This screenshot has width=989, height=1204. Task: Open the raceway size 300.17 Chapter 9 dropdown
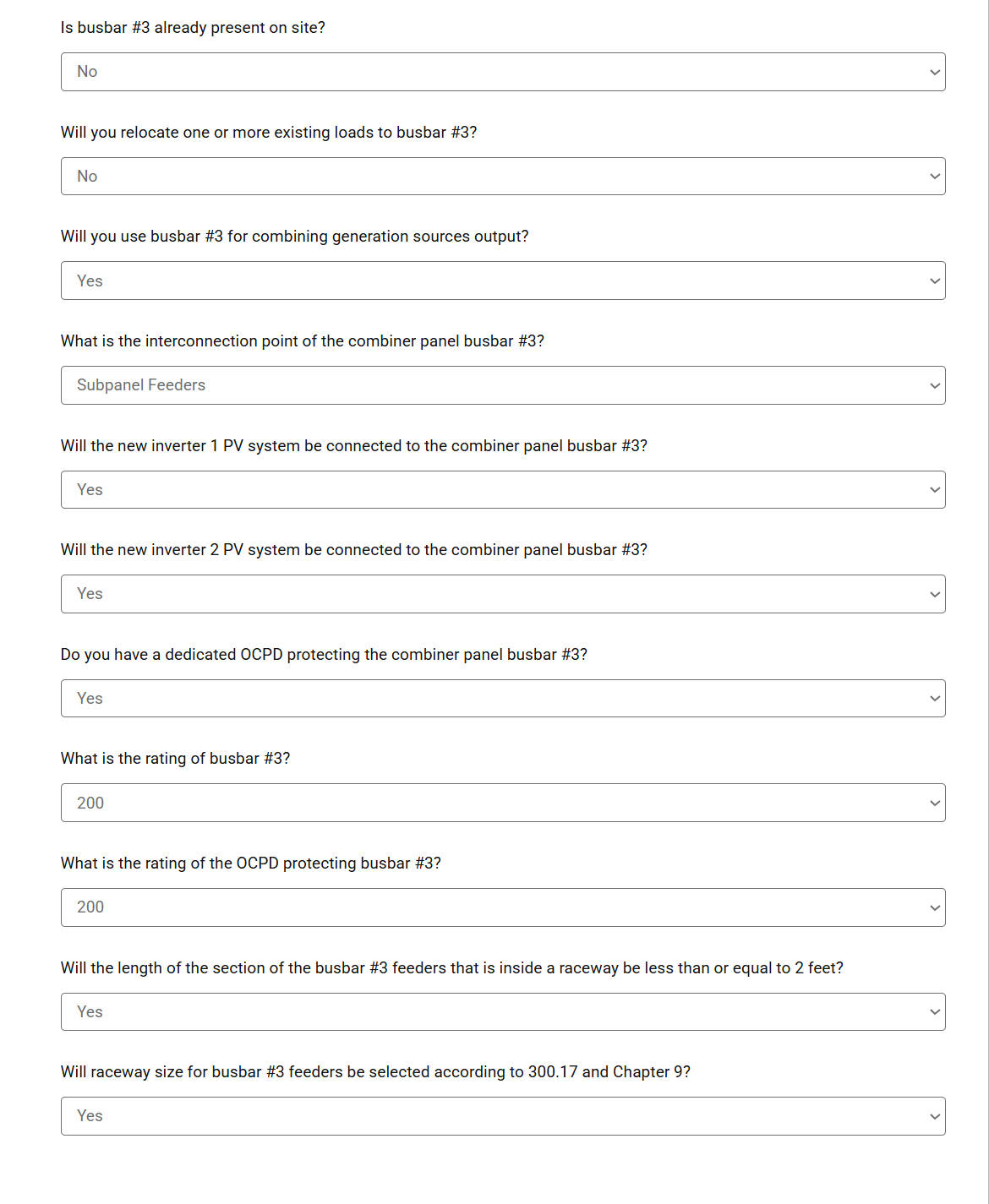503,1116
